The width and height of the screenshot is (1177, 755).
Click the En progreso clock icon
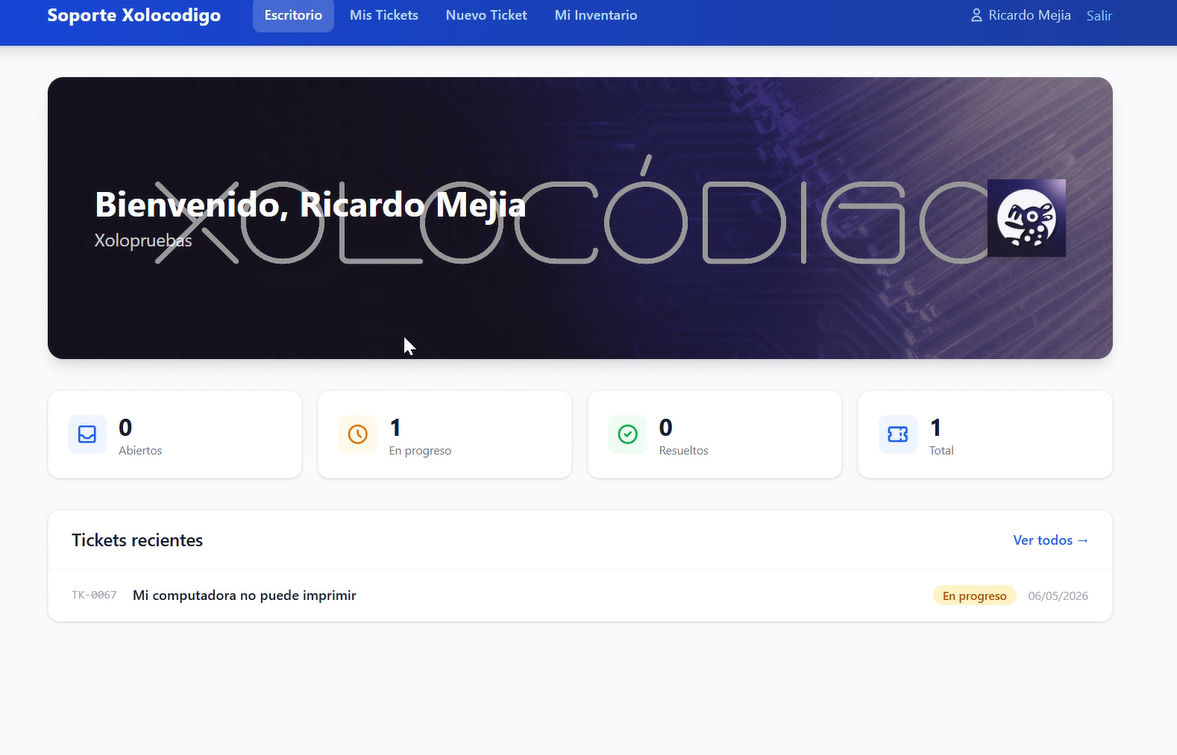point(357,435)
